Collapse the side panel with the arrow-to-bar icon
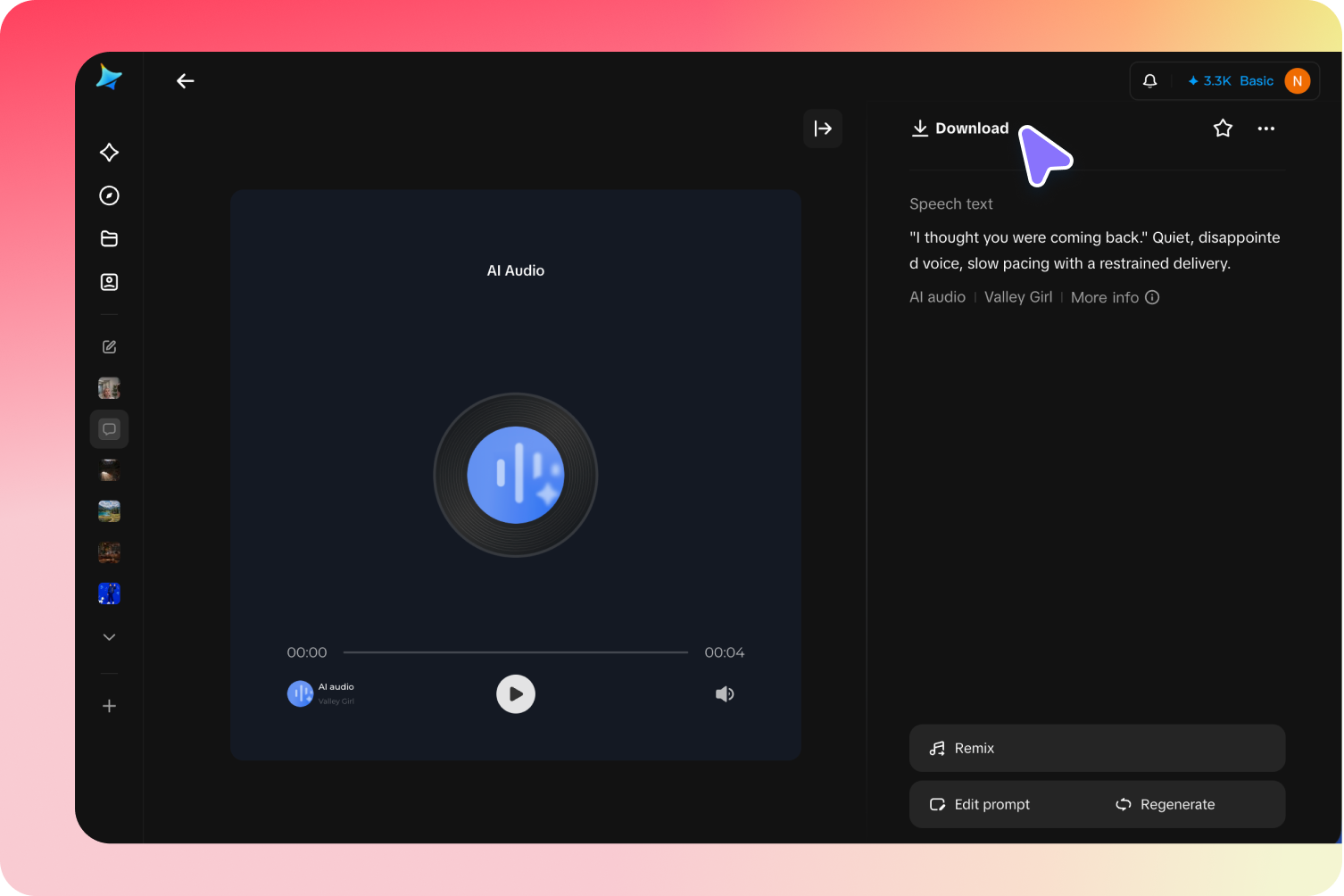Screen dimensions: 1344x896 point(823,129)
